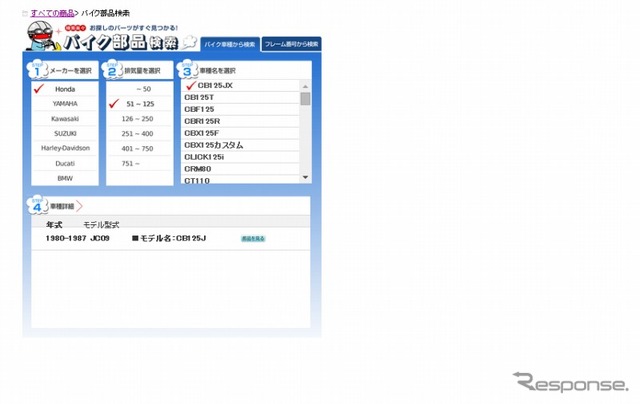640x404 pixels.
Task: Select CB125T in the model list
Action: pyautogui.click(x=240, y=97)
